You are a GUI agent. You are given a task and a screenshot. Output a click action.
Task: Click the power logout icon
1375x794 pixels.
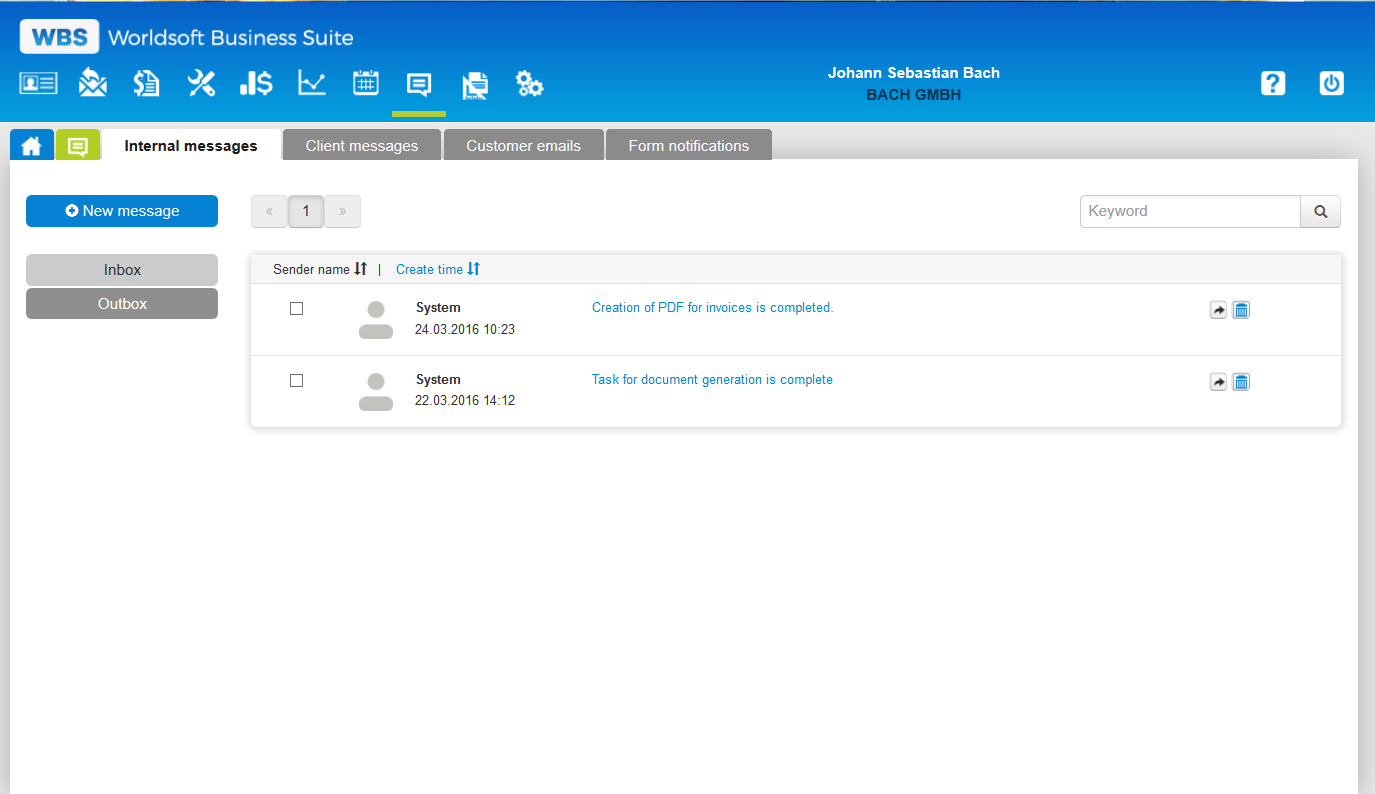tap(1331, 83)
